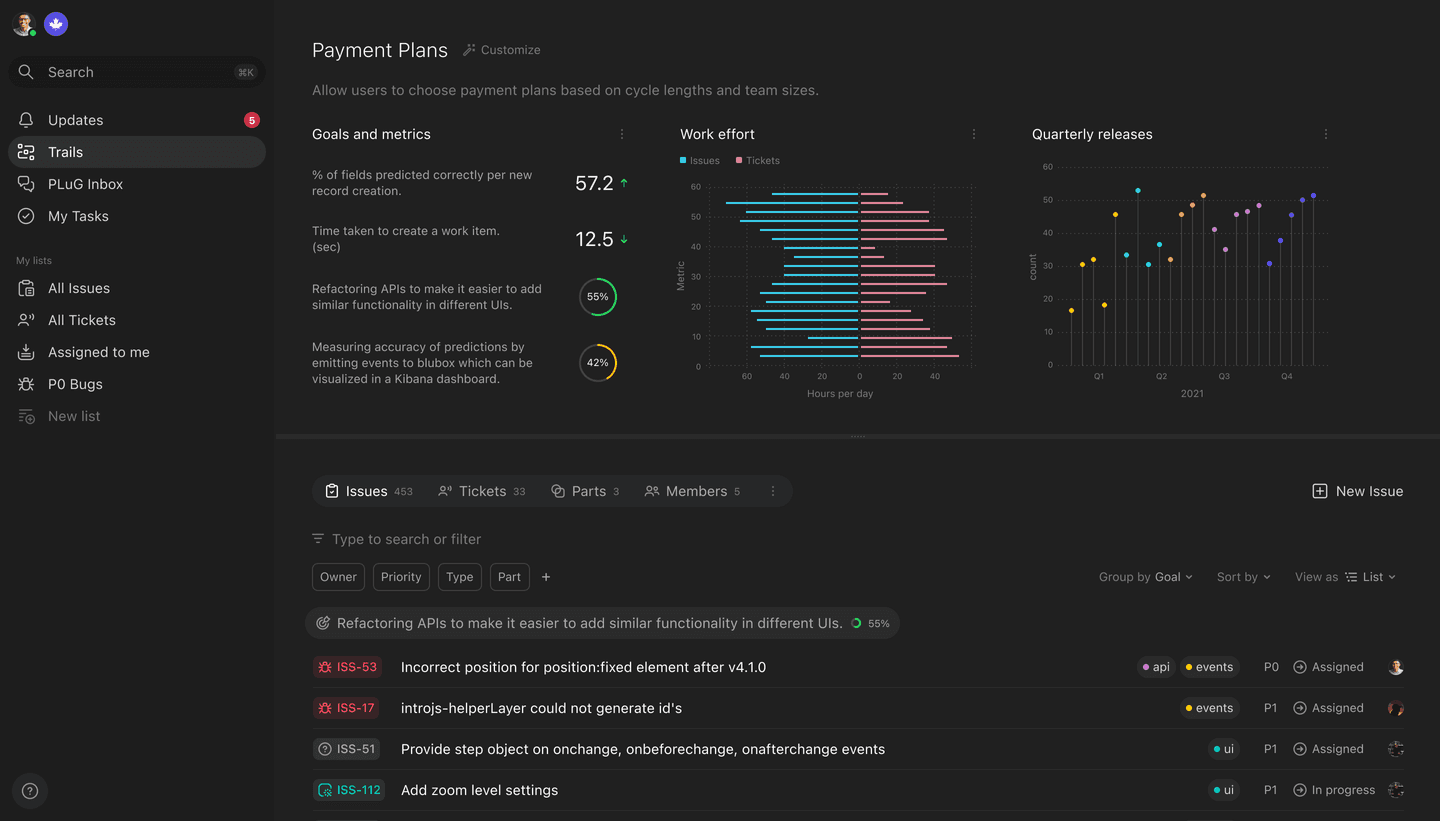Image resolution: width=1440 pixels, height=821 pixels.
Task: Open issue ISS-17 tag
Action: (x=346, y=708)
